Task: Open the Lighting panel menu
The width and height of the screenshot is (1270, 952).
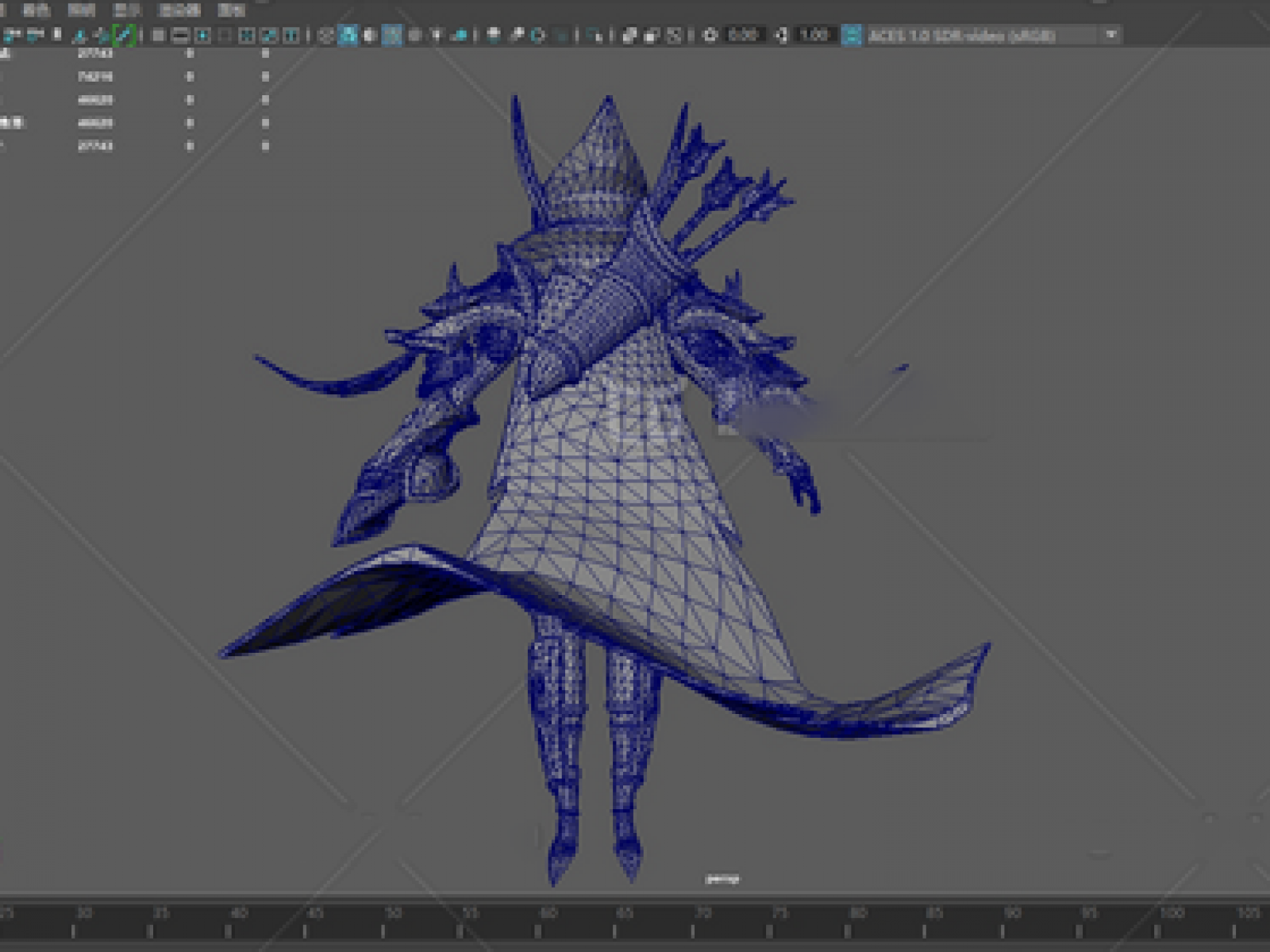Action: coord(81,10)
